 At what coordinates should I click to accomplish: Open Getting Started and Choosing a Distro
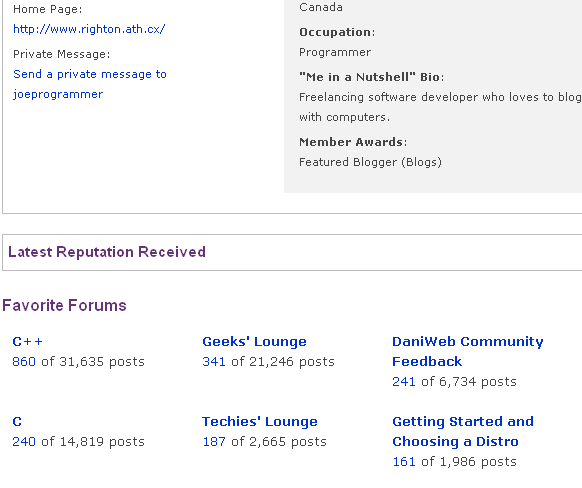point(463,432)
